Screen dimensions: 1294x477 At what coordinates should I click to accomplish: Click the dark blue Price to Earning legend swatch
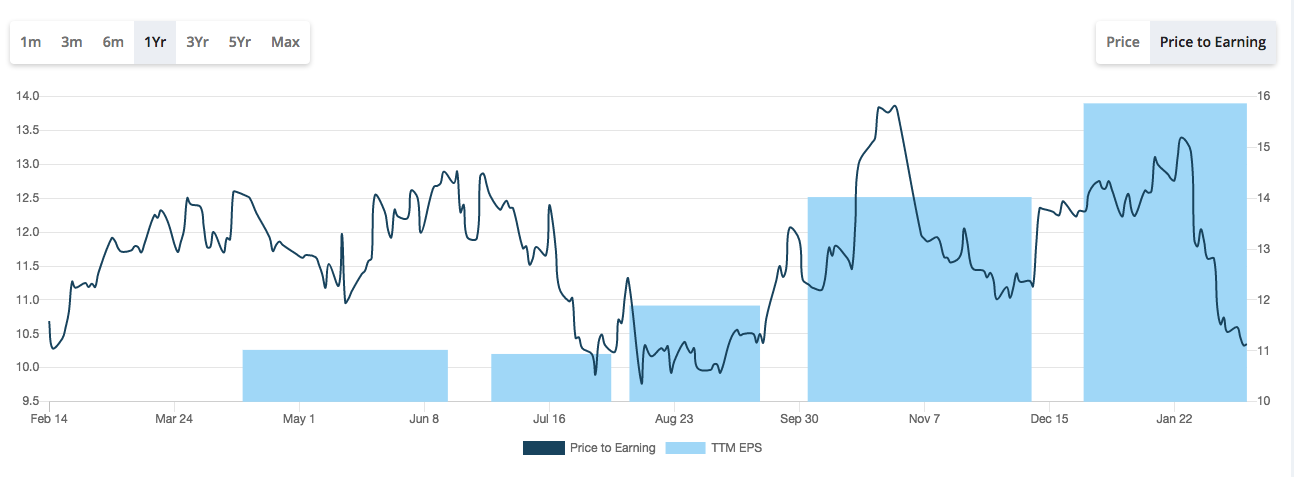pyautogui.click(x=543, y=448)
